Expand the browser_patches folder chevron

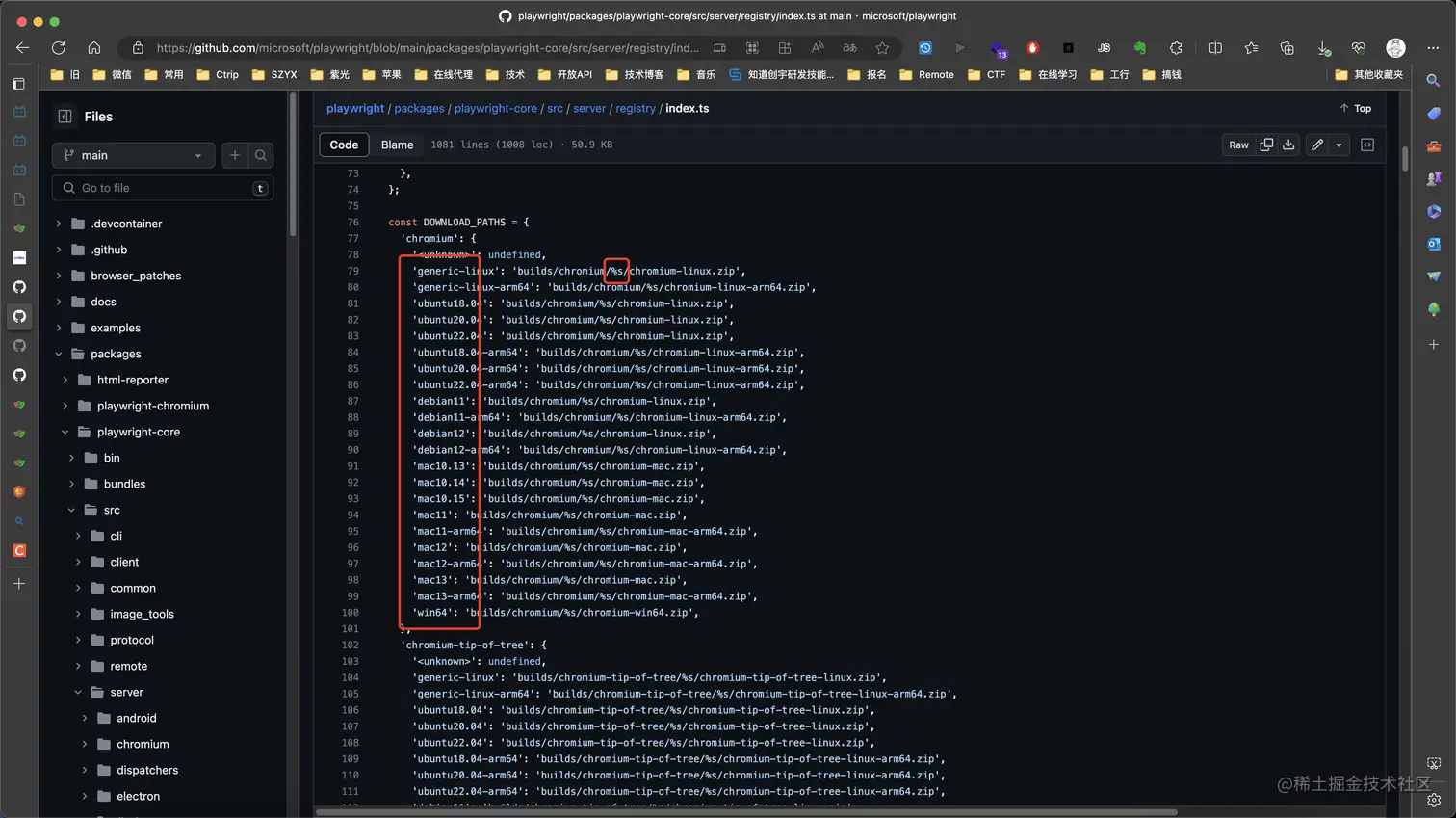click(x=59, y=276)
